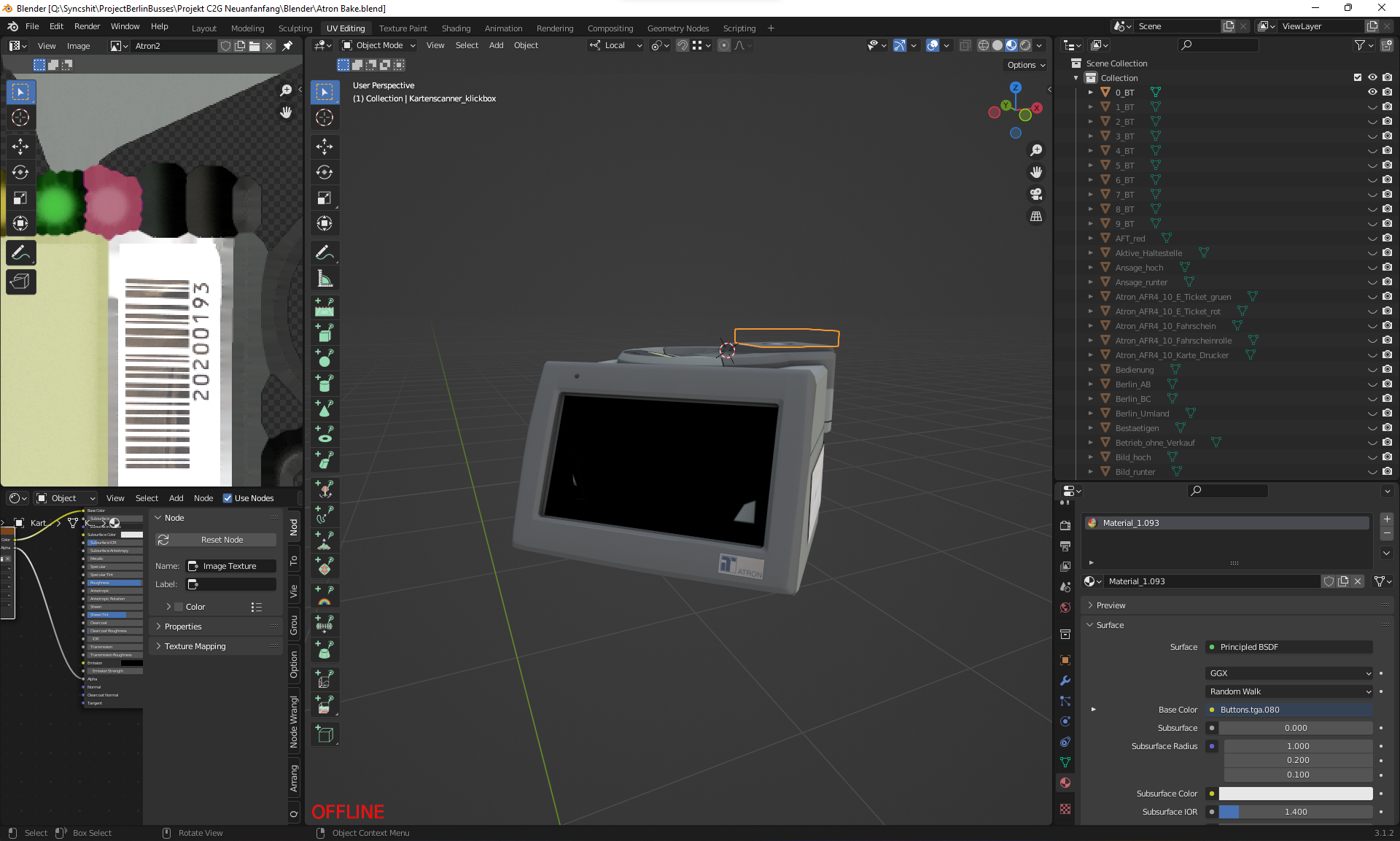Open the viewport Options button
Image resolution: width=1400 pixels, height=841 pixels.
pos(1026,65)
